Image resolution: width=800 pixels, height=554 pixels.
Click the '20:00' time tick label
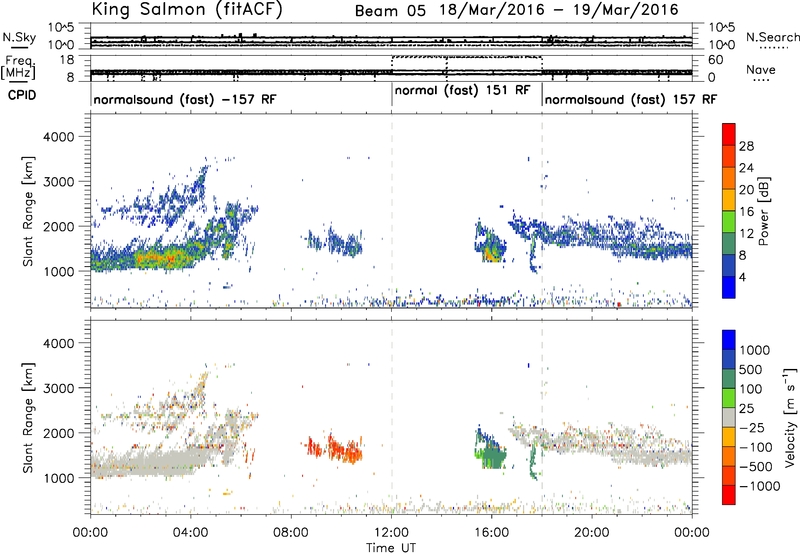point(592,533)
